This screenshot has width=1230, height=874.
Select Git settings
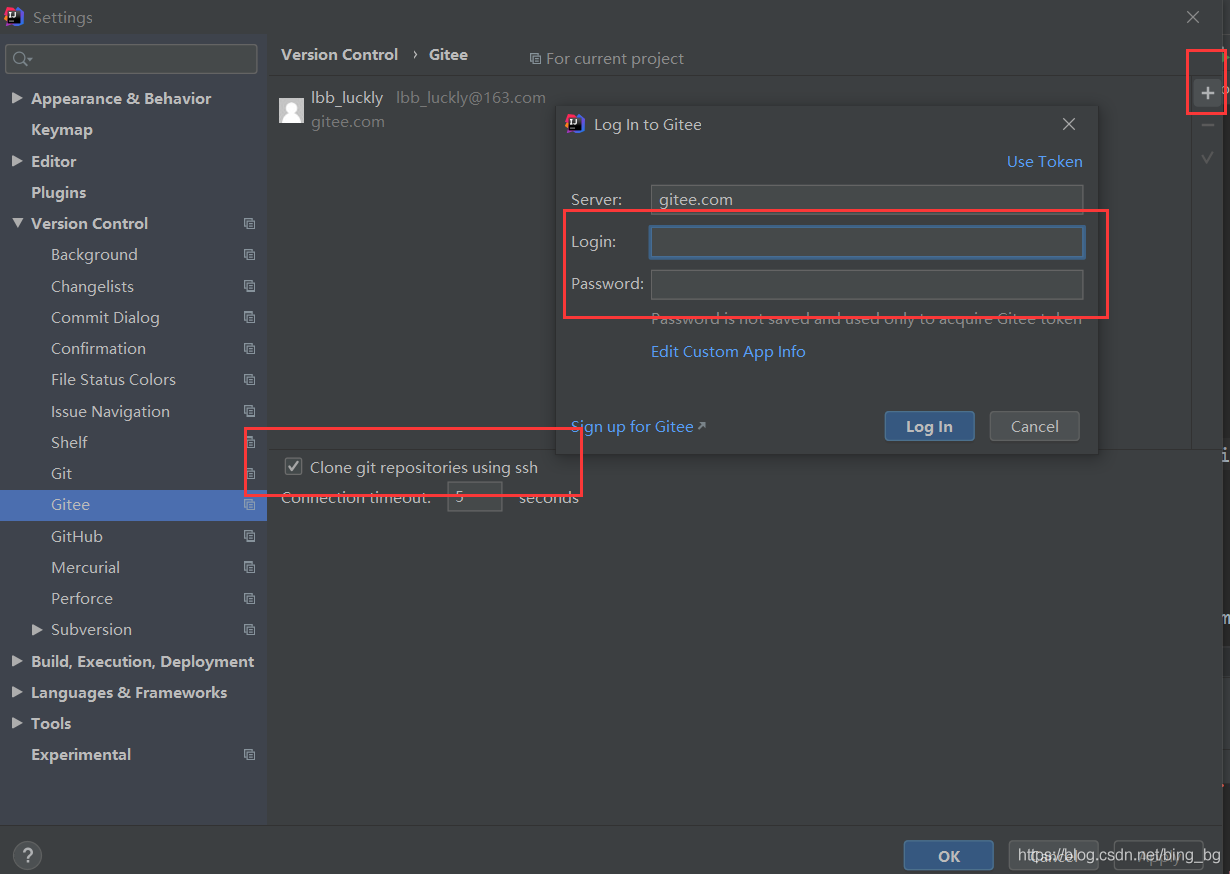click(x=61, y=473)
